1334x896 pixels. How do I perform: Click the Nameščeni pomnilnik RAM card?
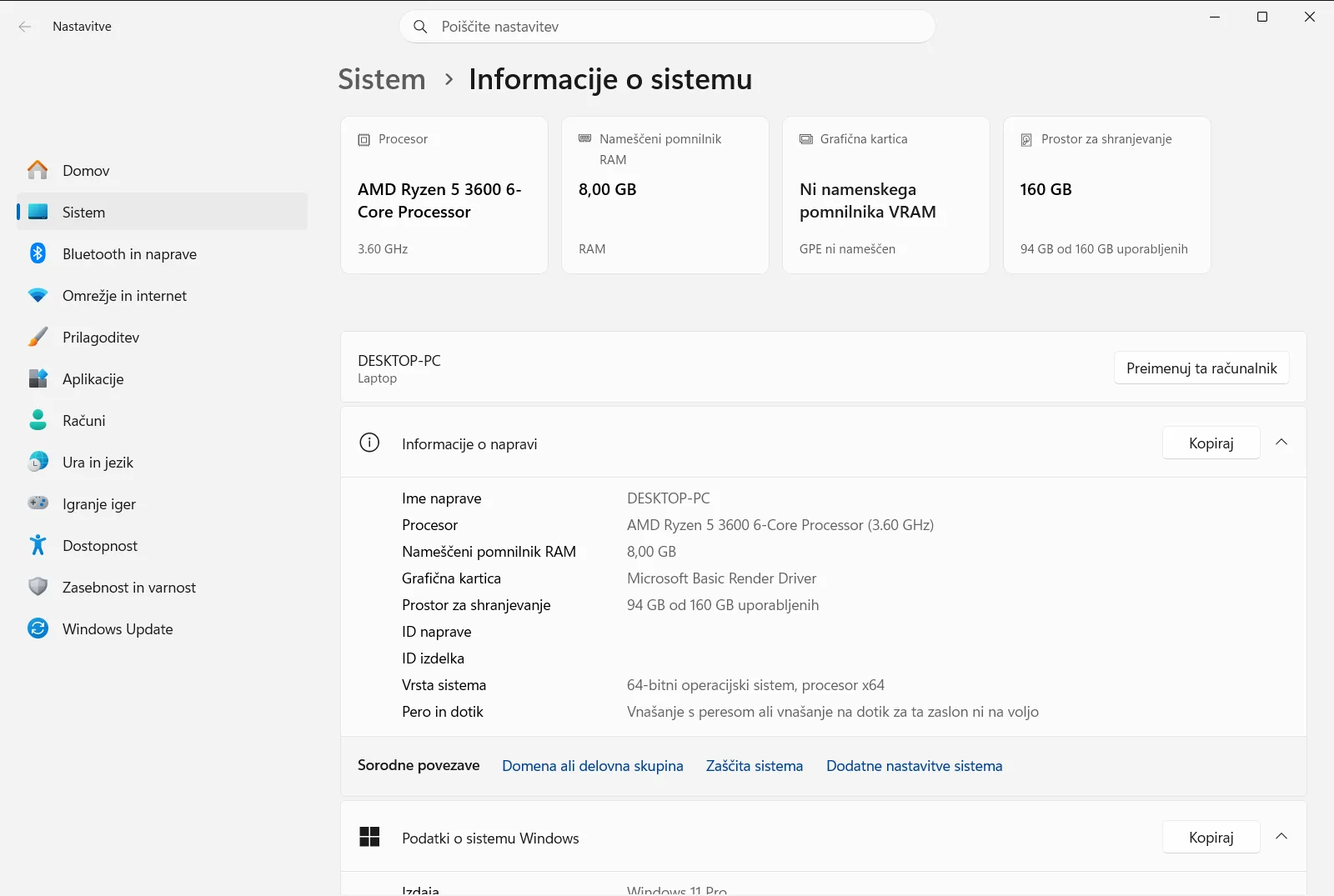click(665, 195)
